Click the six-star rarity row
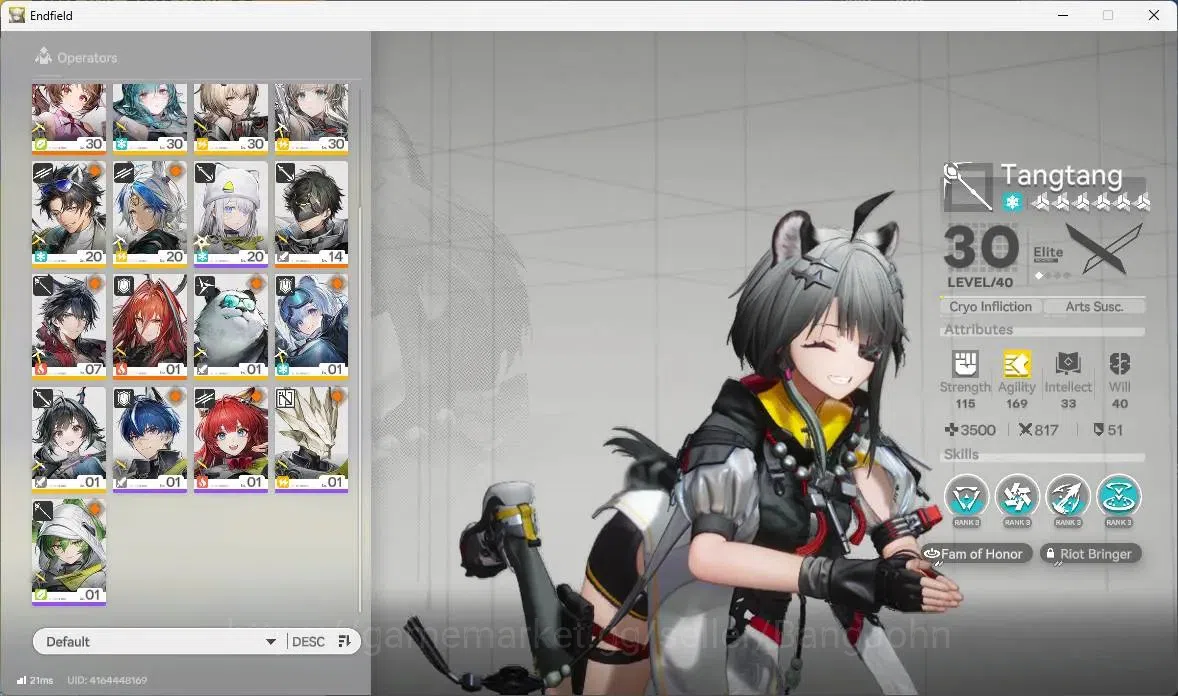 (1089, 201)
